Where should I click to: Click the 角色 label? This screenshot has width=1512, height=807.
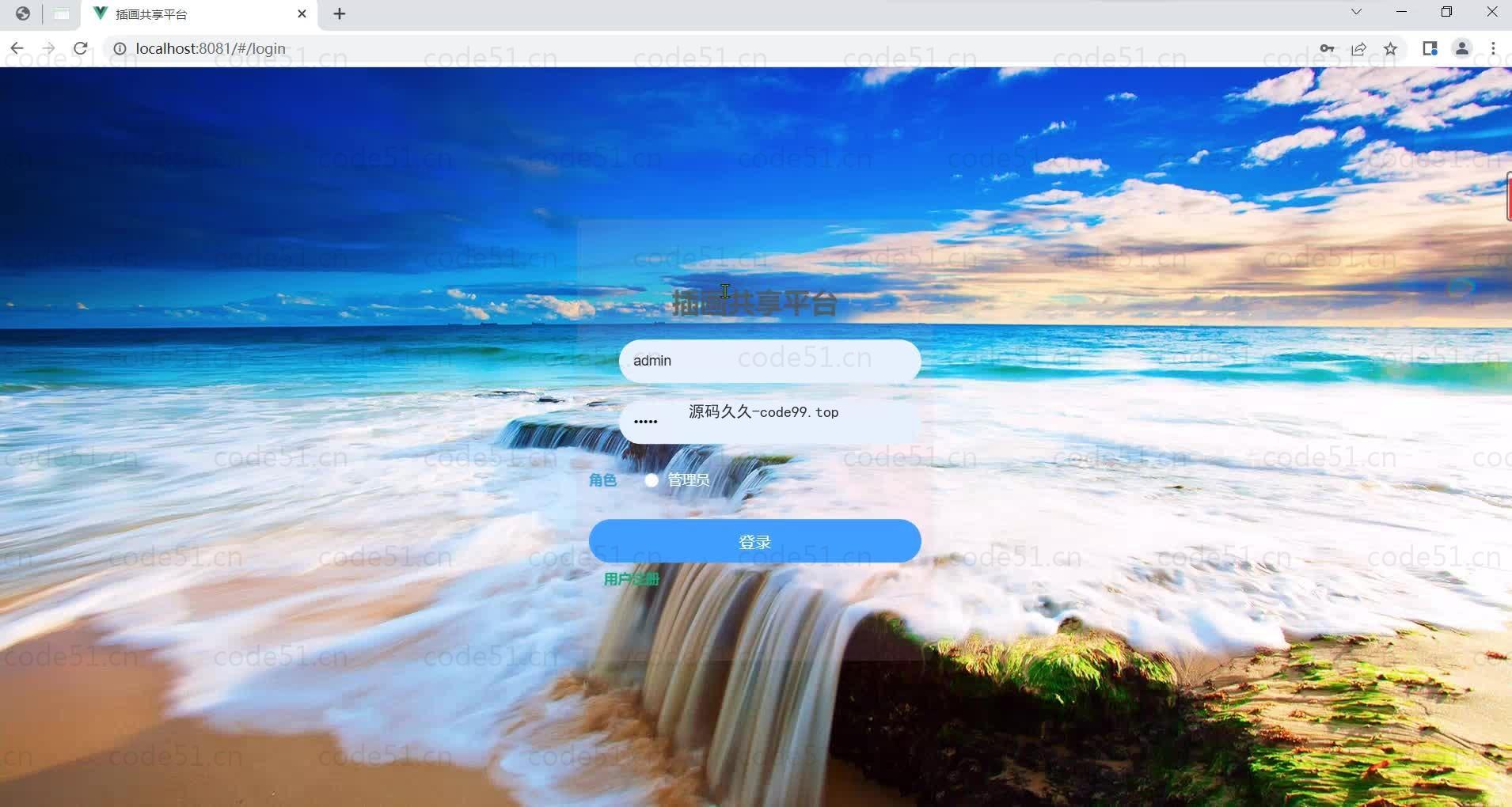click(602, 480)
